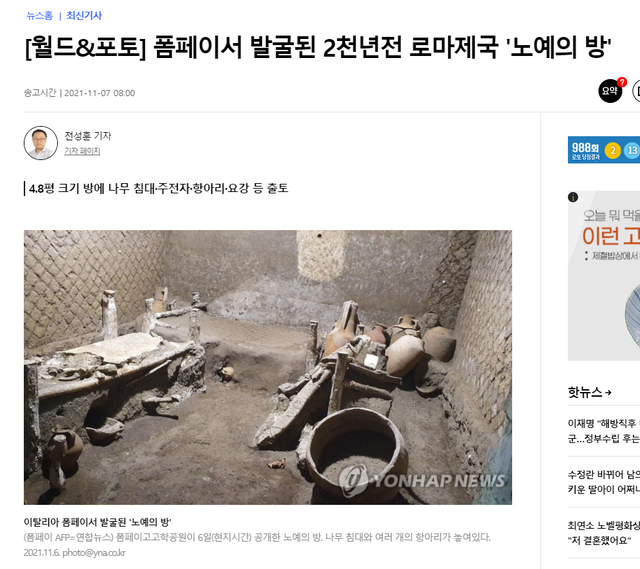Open the 최연소 노벨평화상 headline

click(x=604, y=533)
